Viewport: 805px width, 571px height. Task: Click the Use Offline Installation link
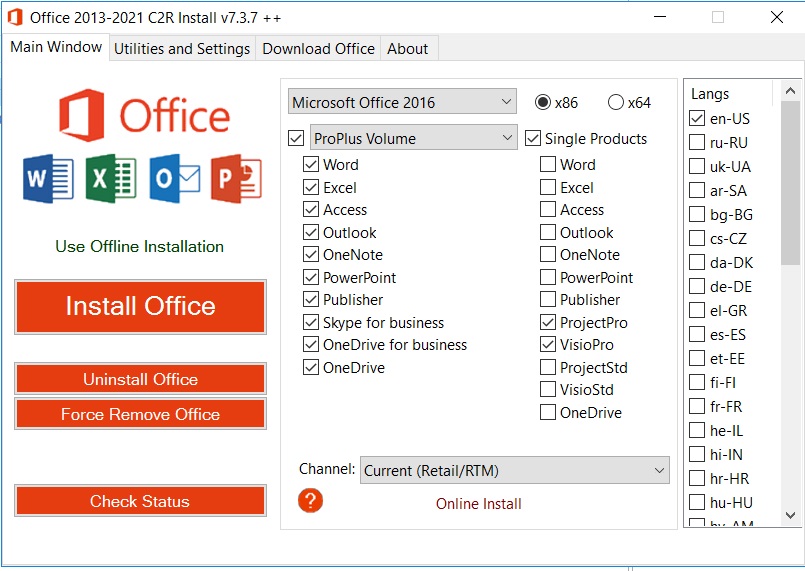pos(140,246)
